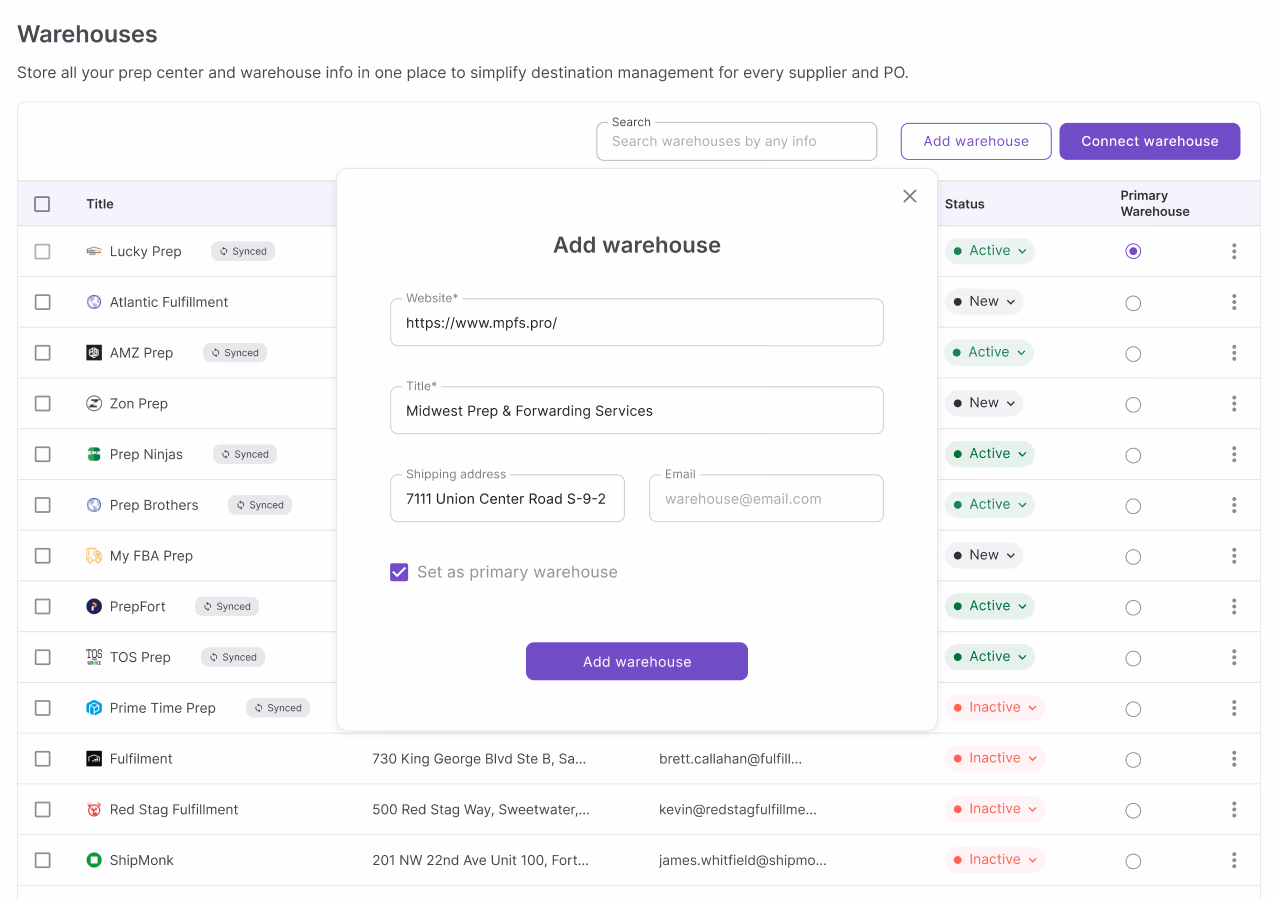
Task: Click the Website input field
Action: pyautogui.click(x=637, y=323)
